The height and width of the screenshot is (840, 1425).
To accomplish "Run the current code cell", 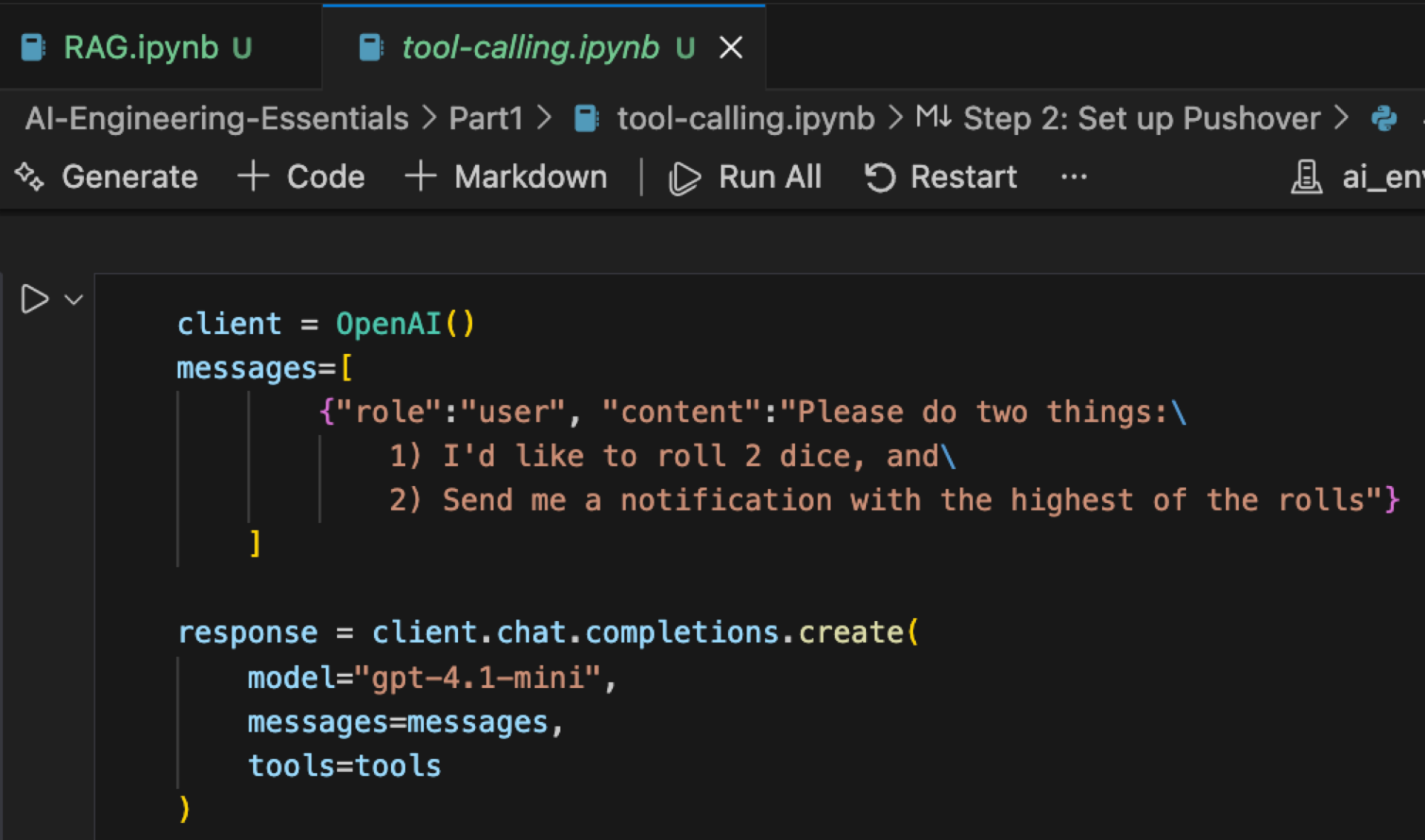I will [x=34, y=299].
